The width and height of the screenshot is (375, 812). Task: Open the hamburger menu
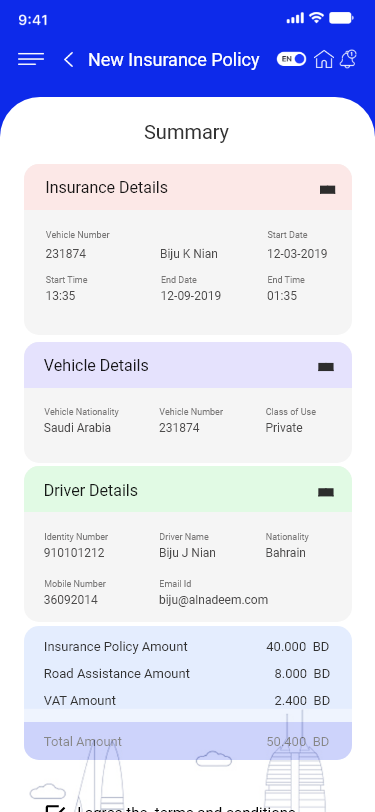(31, 60)
